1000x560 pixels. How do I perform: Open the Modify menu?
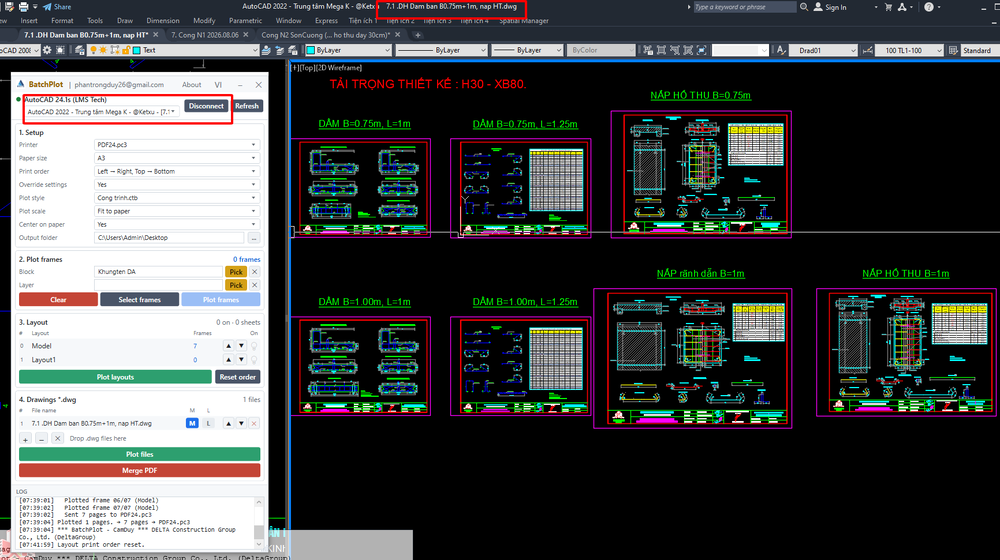[204, 20]
